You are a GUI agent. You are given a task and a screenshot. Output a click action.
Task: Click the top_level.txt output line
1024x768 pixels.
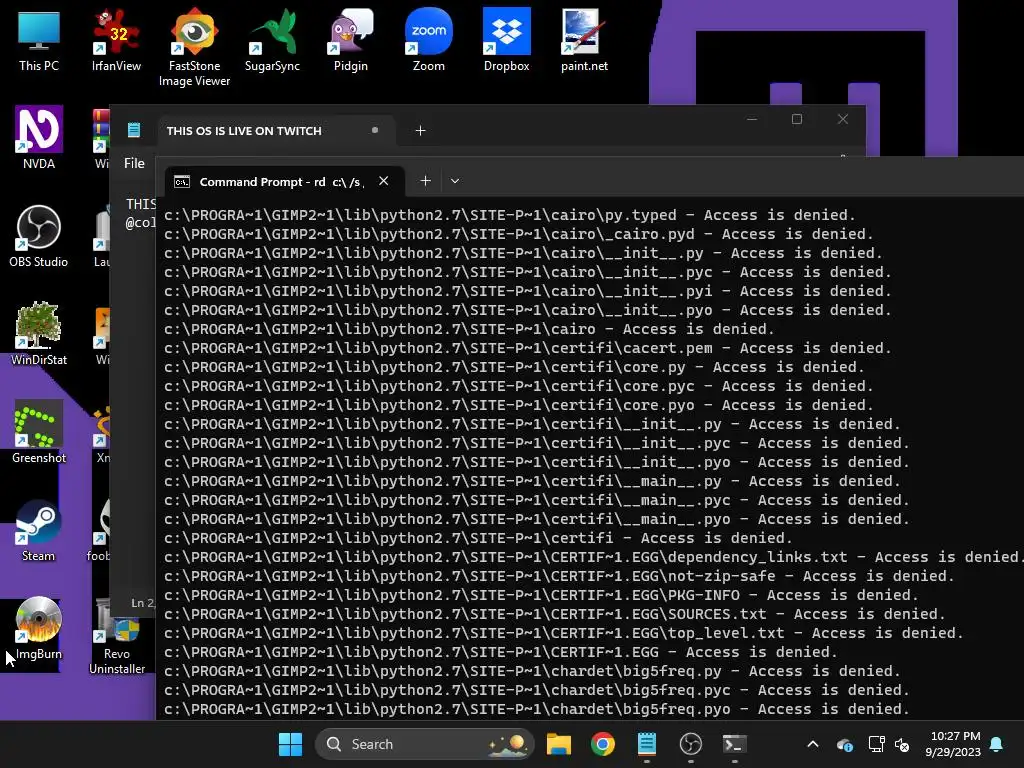564,633
